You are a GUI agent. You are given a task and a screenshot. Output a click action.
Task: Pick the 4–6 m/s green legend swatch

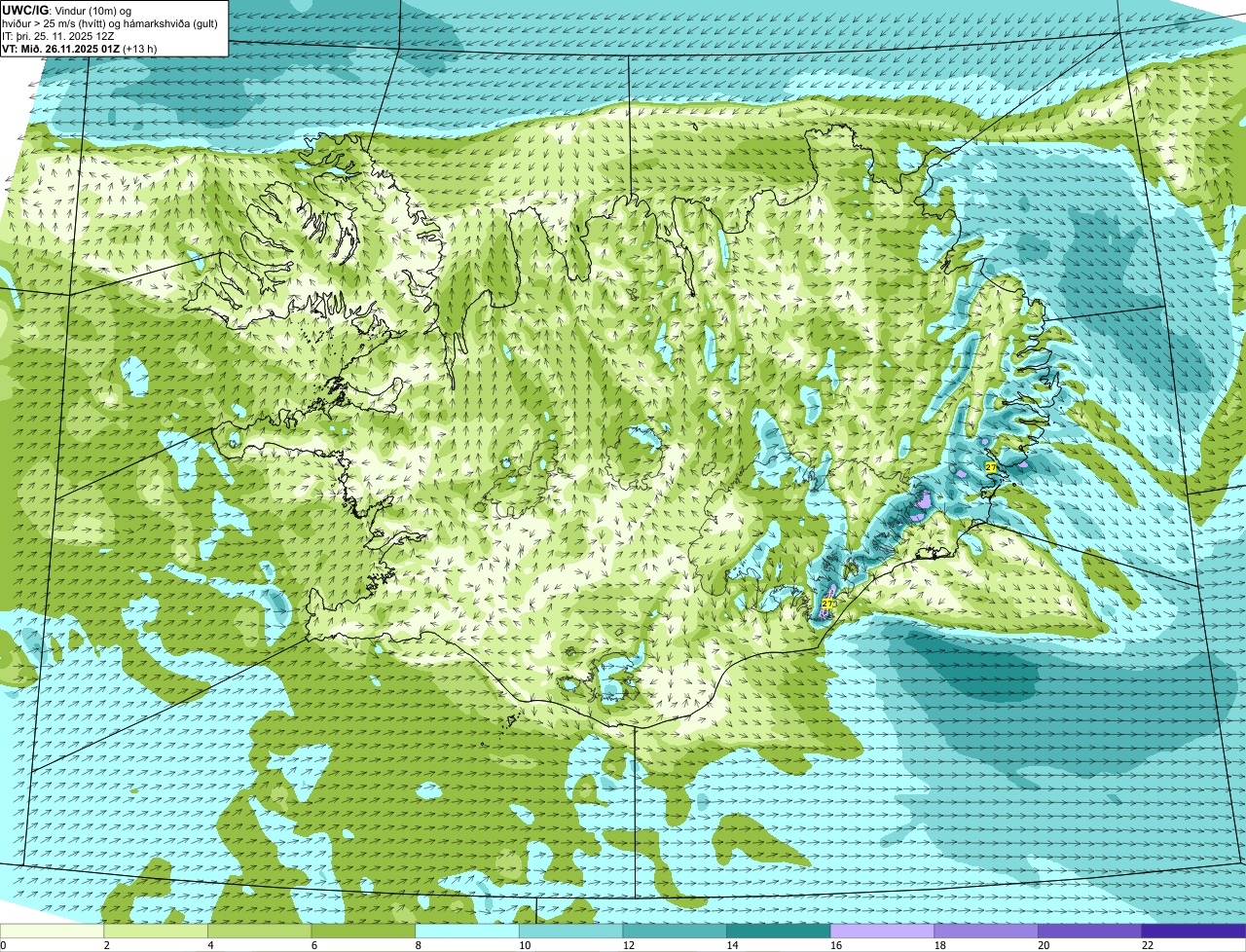[259, 931]
